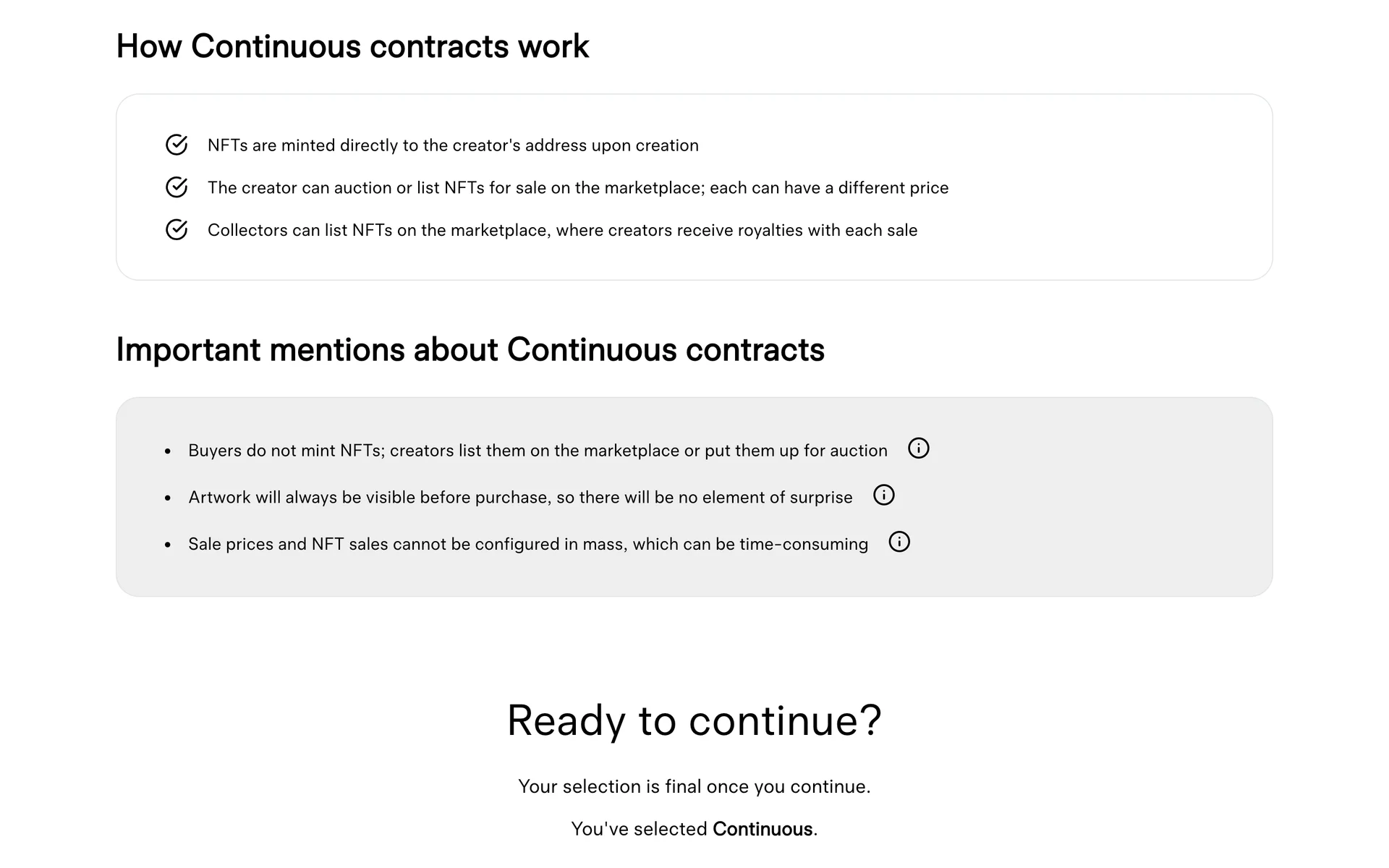Screen dimensions: 1389x868
Task: Show info about Artwork always visible before purchase
Action: pos(883,495)
